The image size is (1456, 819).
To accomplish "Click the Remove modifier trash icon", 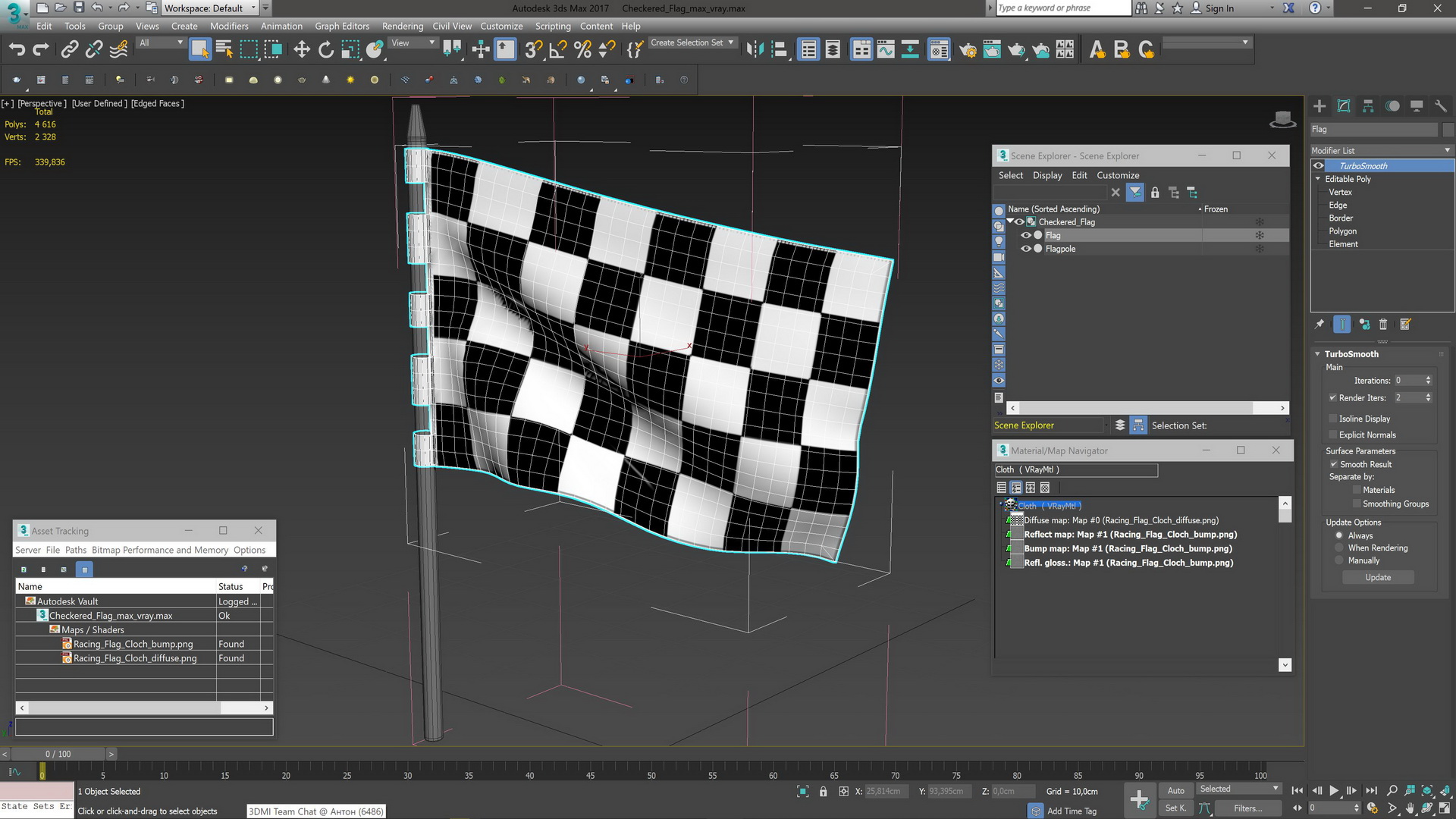I will point(1383,325).
